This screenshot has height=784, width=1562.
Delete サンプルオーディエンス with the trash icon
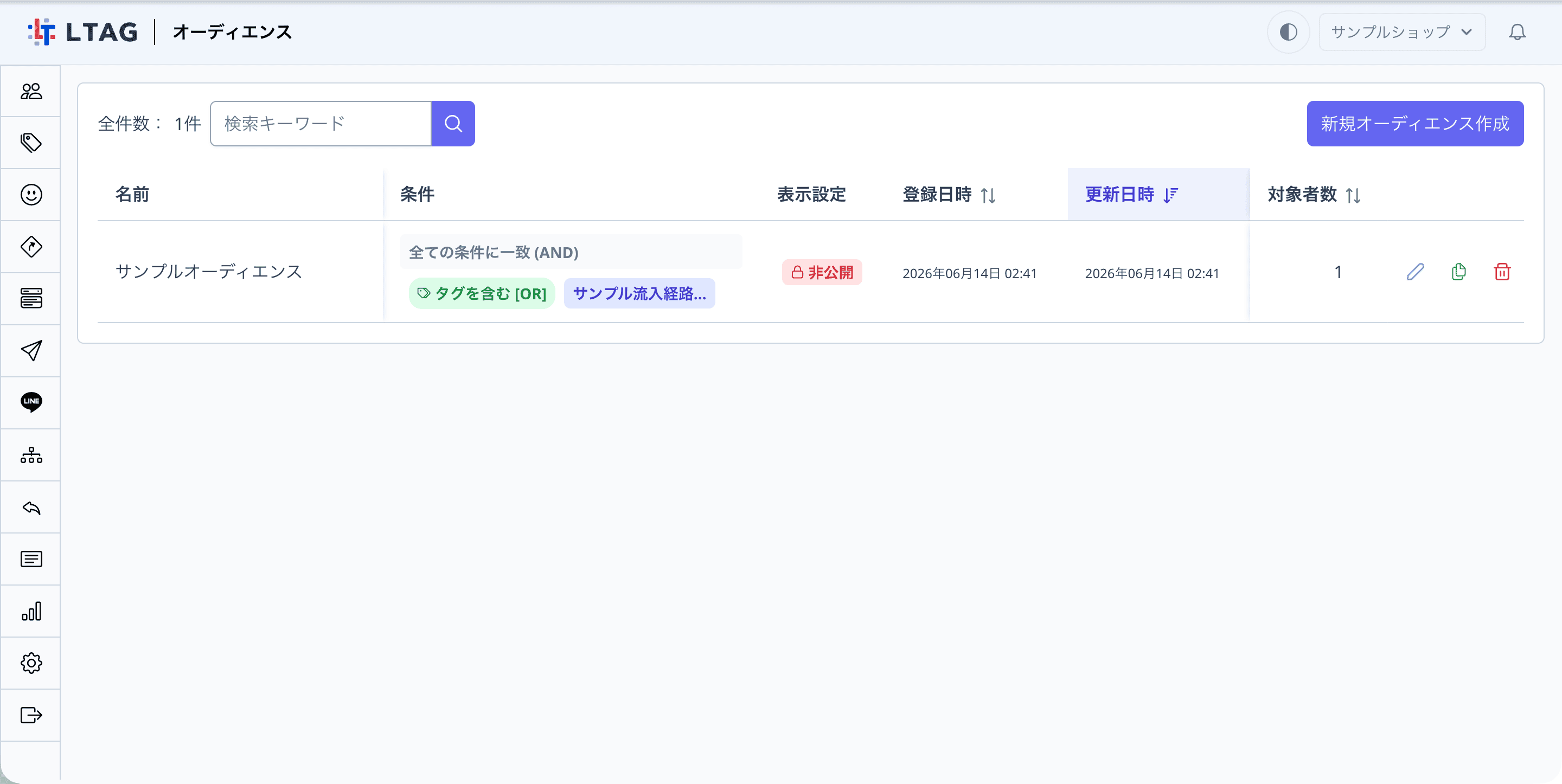pyautogui.click(x=1502, y=272)
